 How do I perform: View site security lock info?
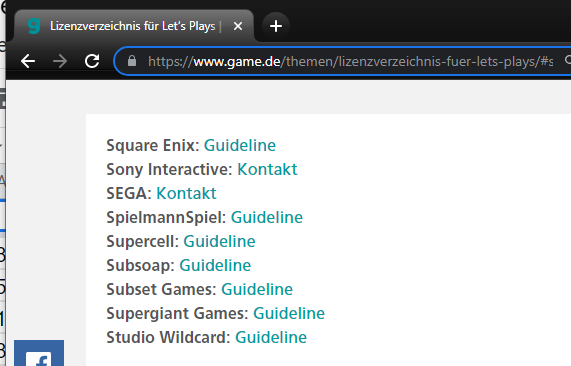pyautogui.click(x=132, y=61)
